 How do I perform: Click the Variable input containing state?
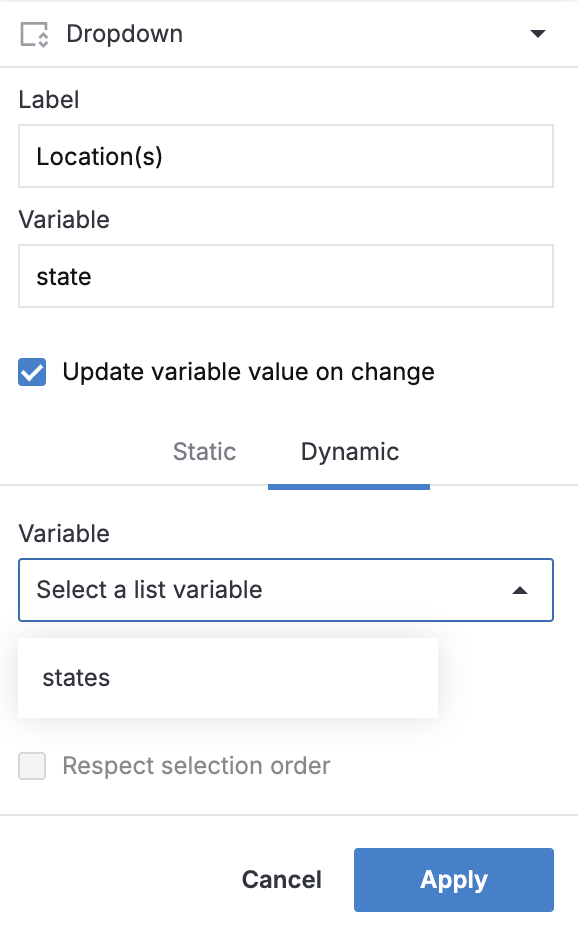tap(286, 276)
